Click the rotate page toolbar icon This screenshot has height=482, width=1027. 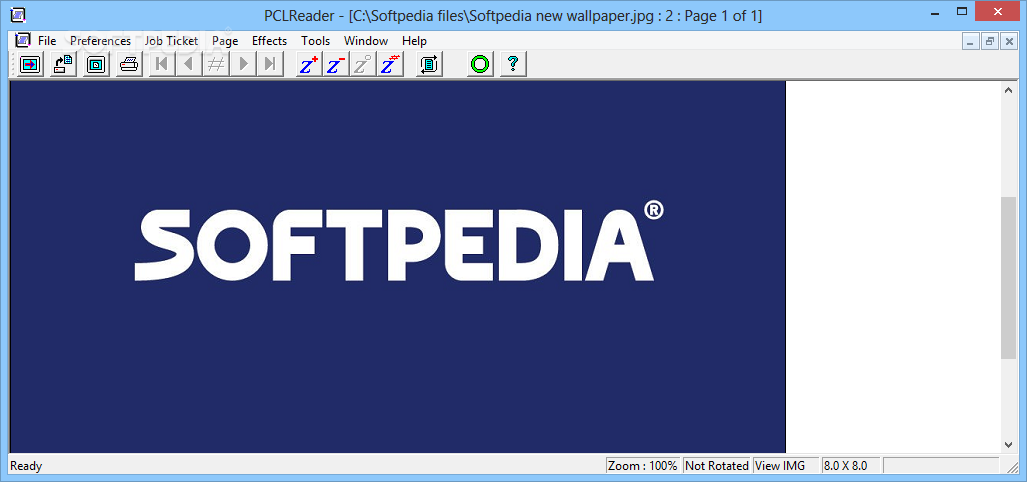click(x=430, y=64)
